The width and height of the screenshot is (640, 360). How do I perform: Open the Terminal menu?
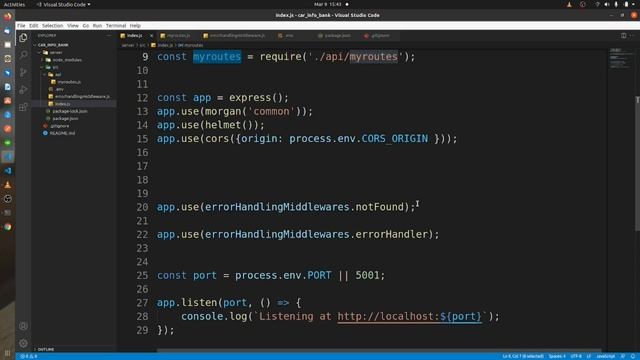click(116, 25)
